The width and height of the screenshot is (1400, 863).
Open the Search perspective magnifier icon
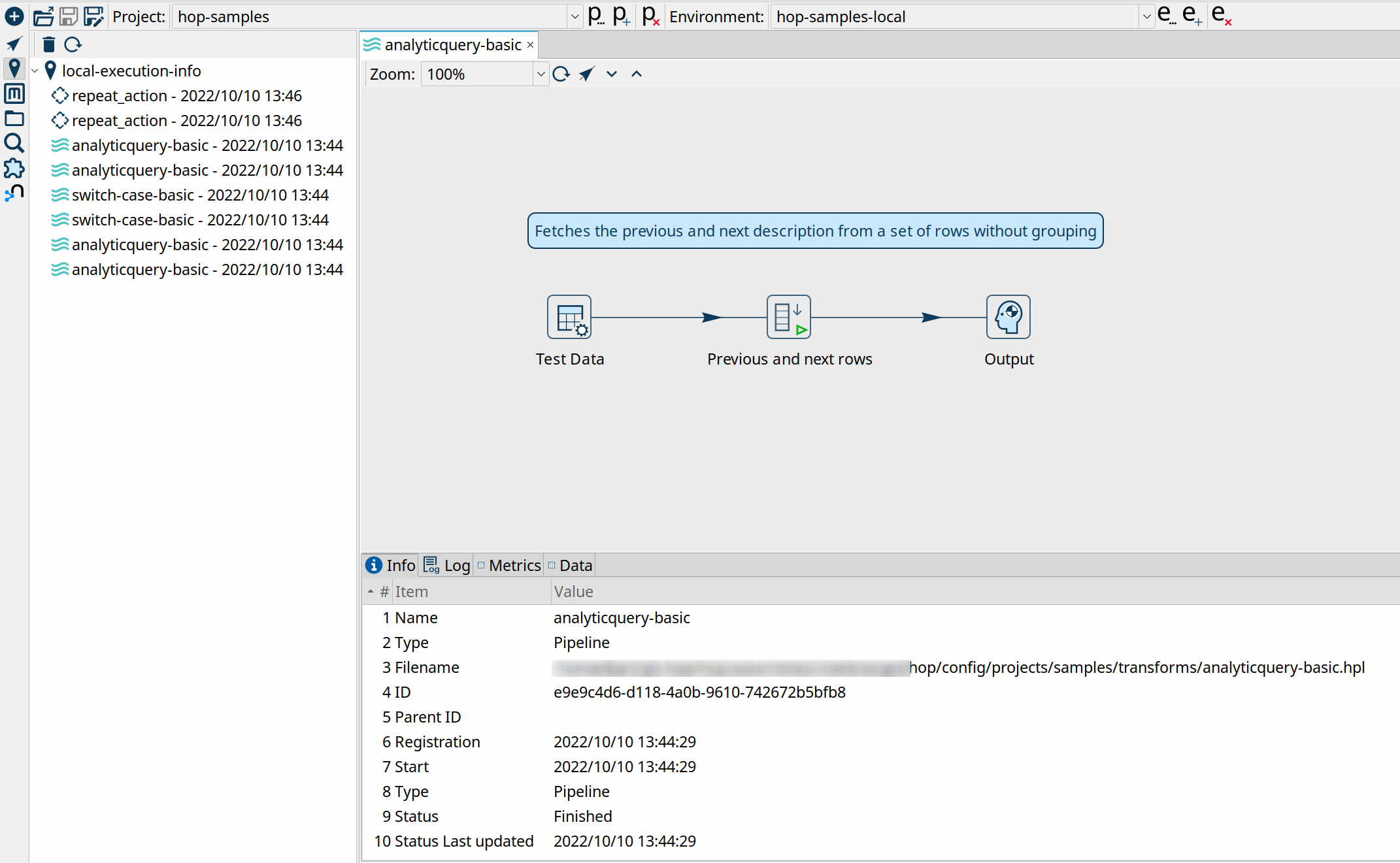14,143
